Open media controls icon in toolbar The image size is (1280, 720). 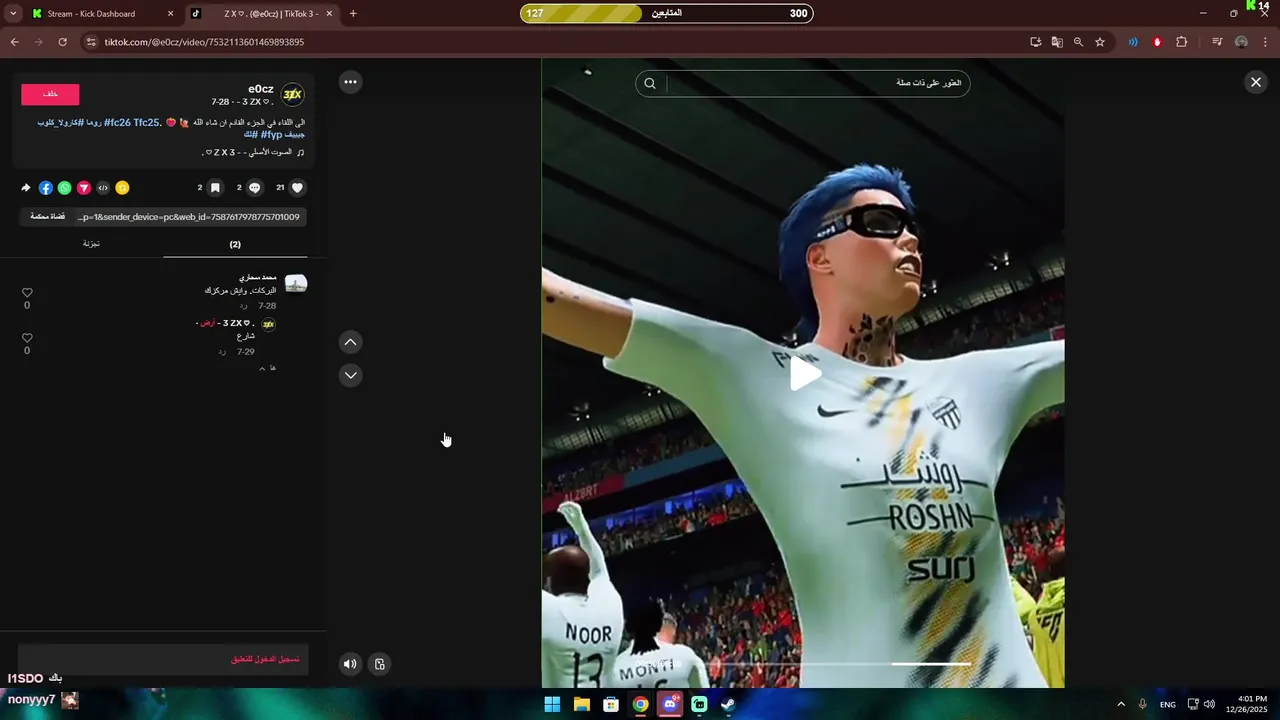(x=1217, y=42)
